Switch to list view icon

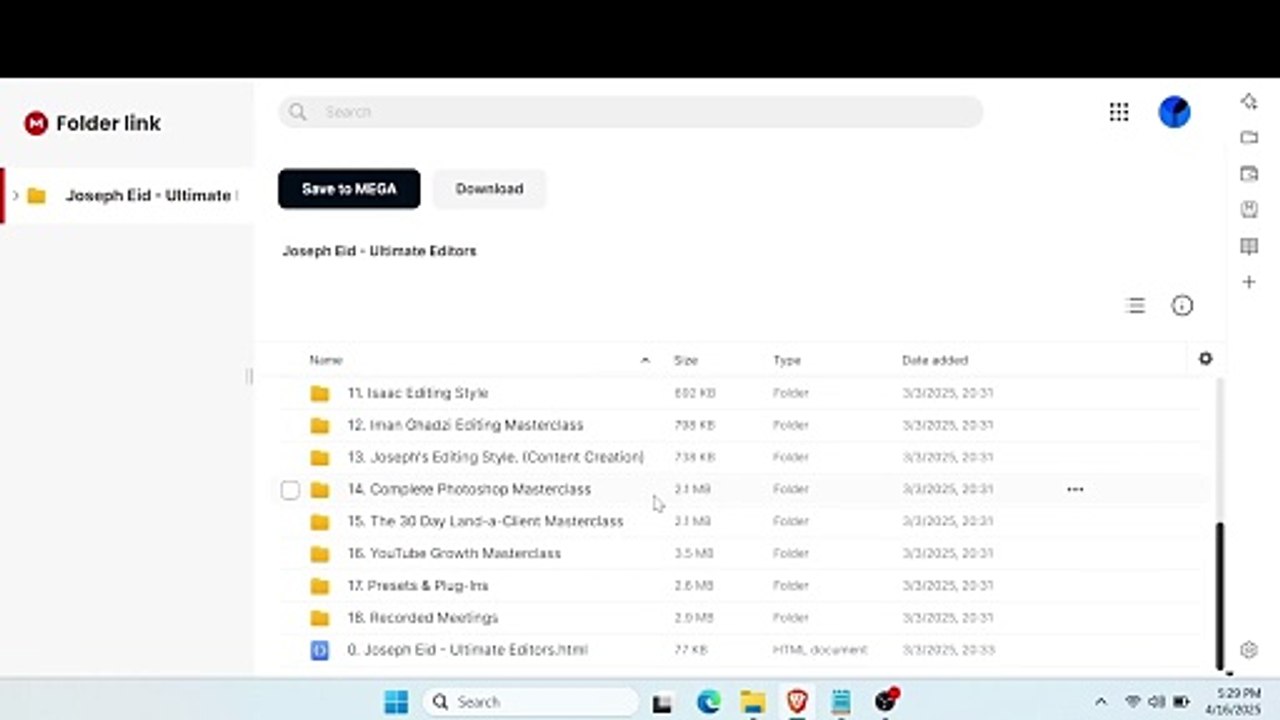click(x=1135, y=306)
